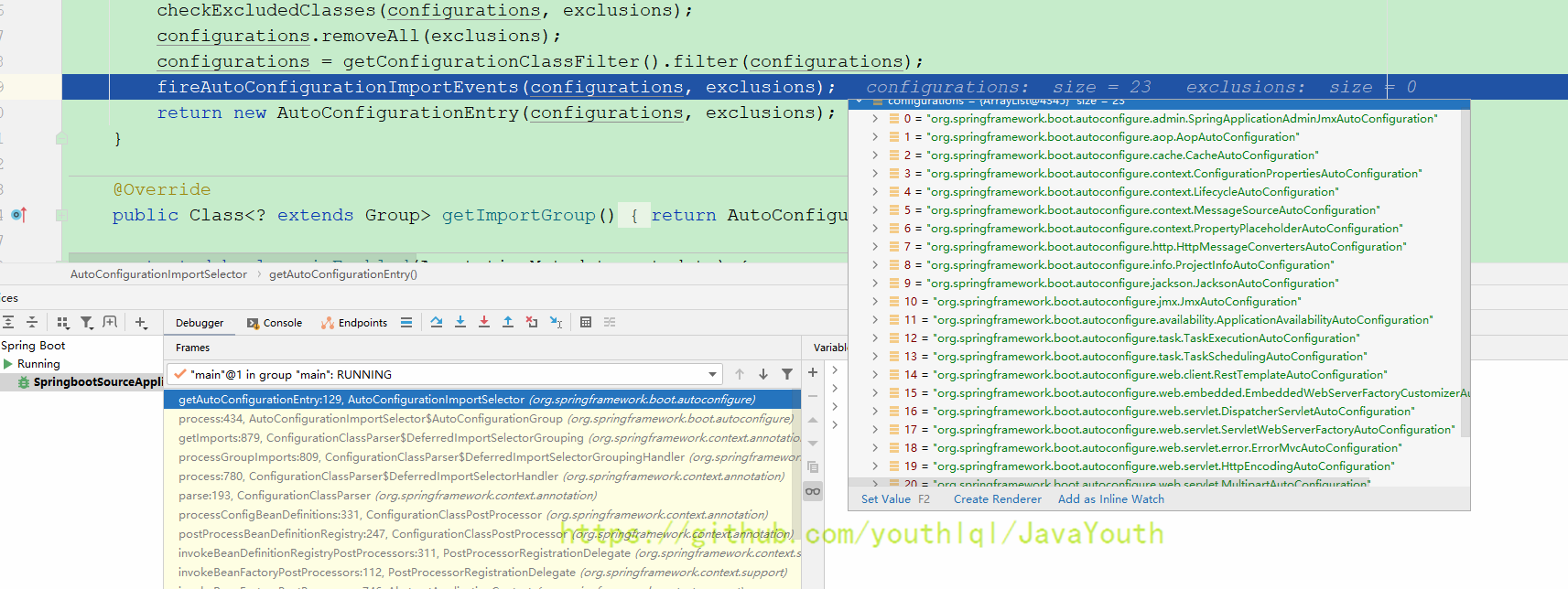Toggle the Services panel filter funnel

pyautogui.click(x=87, y=322)
